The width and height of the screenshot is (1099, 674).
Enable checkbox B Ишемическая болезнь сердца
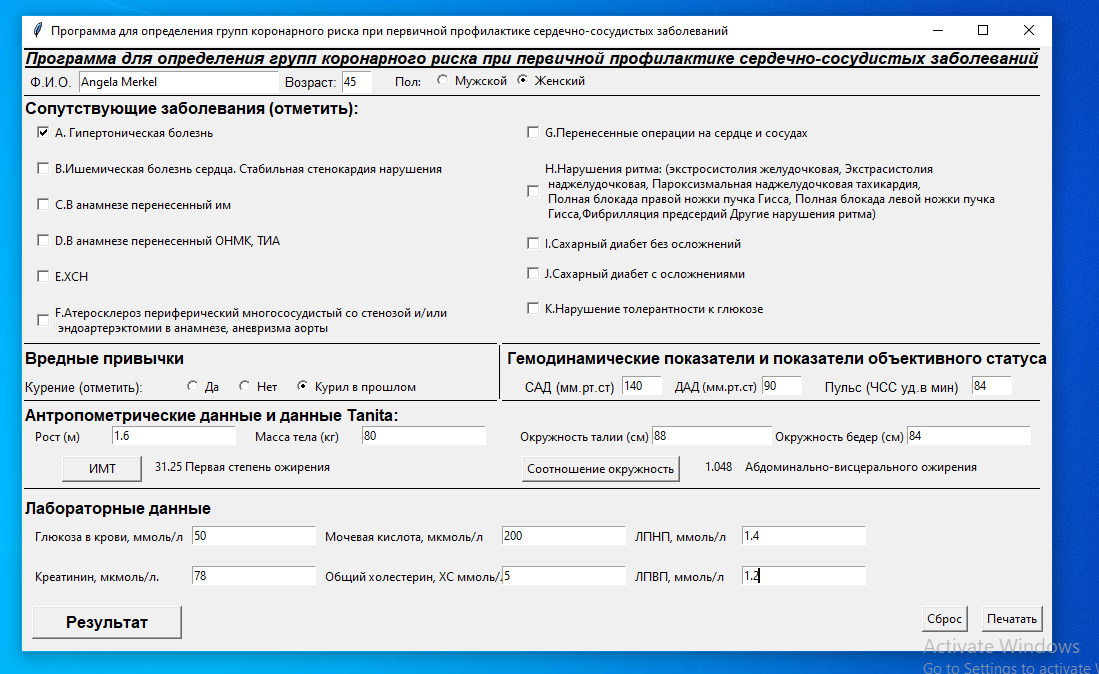(x=42, y=168)
